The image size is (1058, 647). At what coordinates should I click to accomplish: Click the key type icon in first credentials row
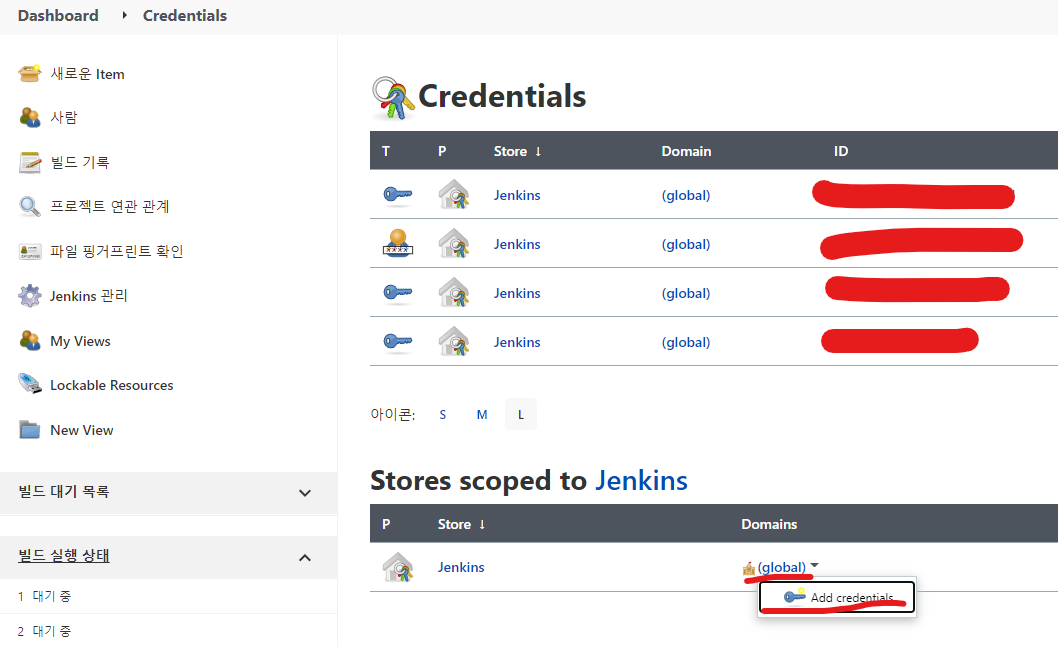[398, 195]
